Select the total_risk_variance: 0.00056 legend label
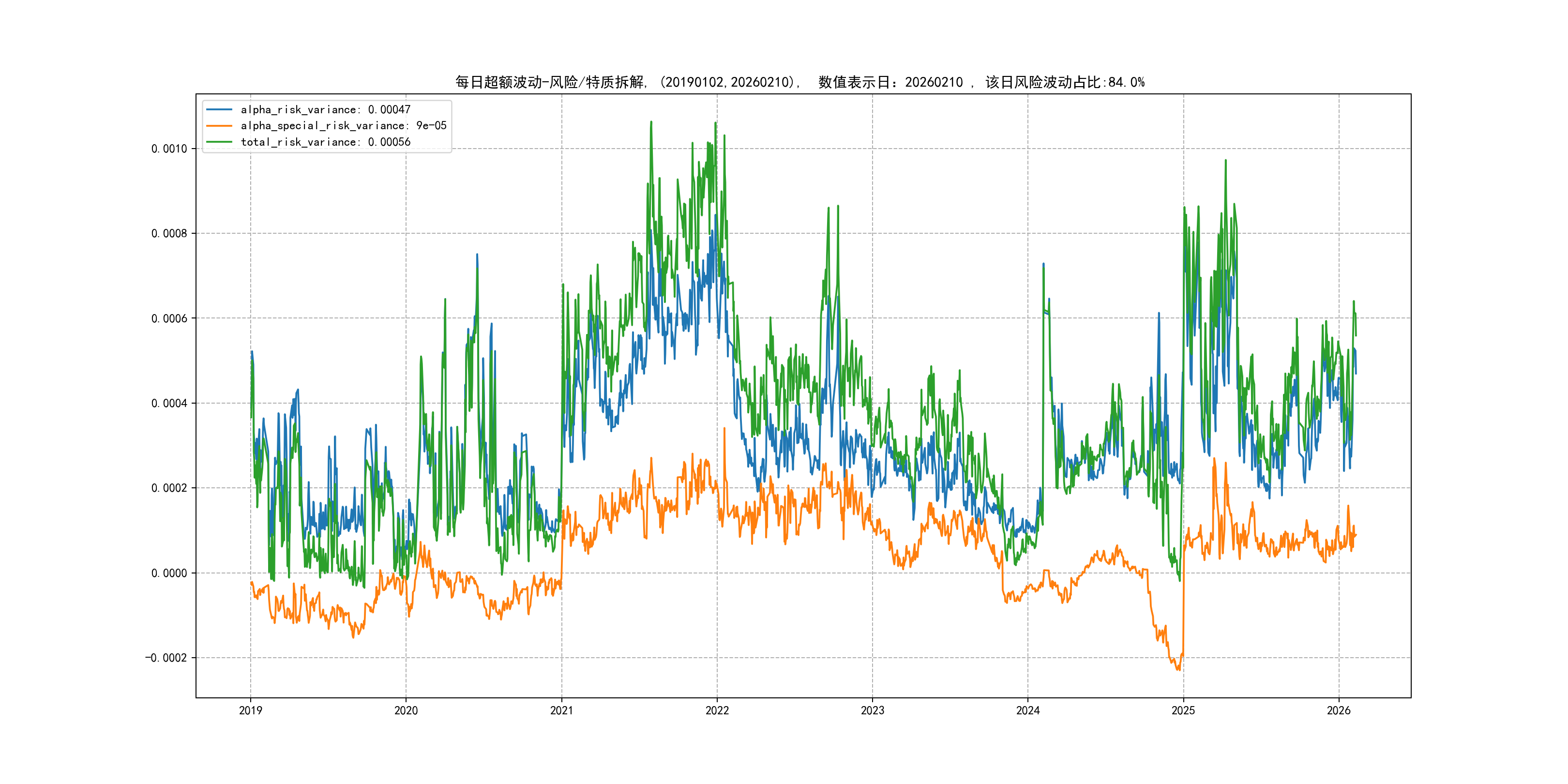The height and width of the screenshot is (784, 1568). pyautogui.click(x=326, y=142)
